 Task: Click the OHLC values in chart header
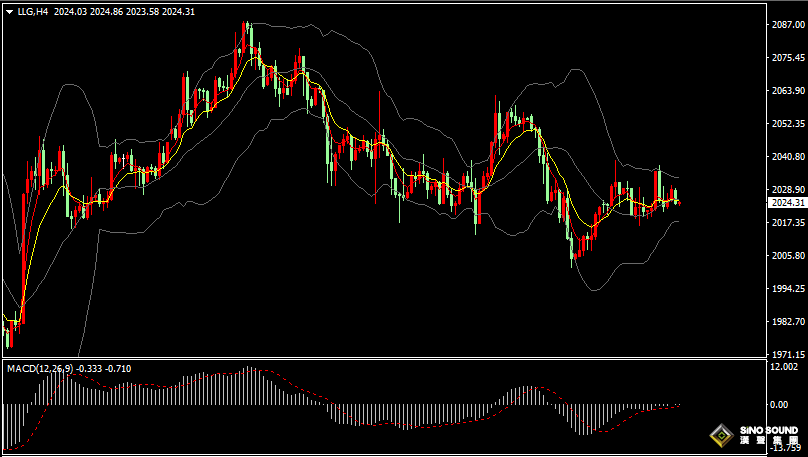click(x=124, y=12)
